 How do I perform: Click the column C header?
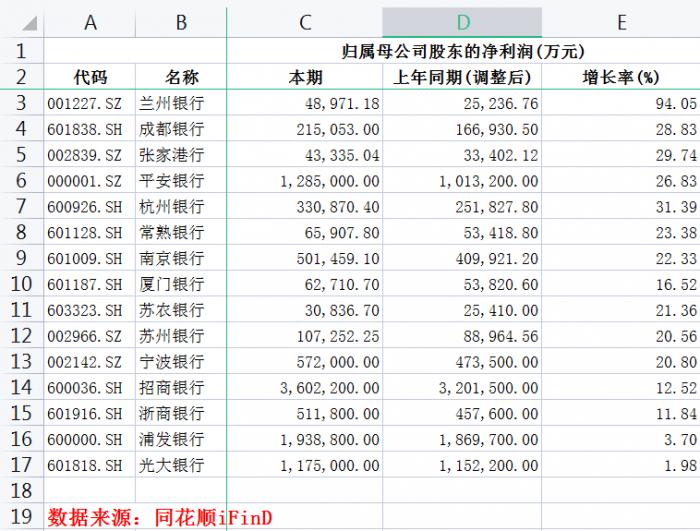(x=305, y=22)
